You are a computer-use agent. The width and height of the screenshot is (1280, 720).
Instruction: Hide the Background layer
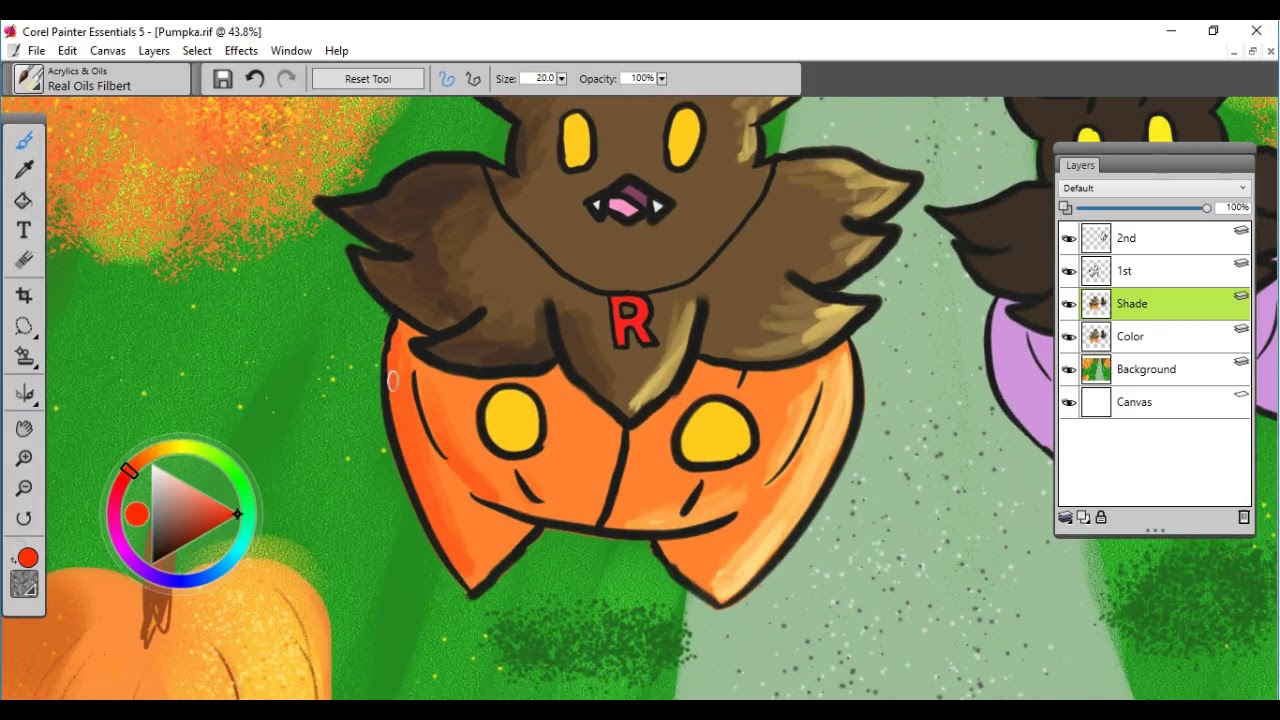pyautogui.click(x=1069, y=370)
